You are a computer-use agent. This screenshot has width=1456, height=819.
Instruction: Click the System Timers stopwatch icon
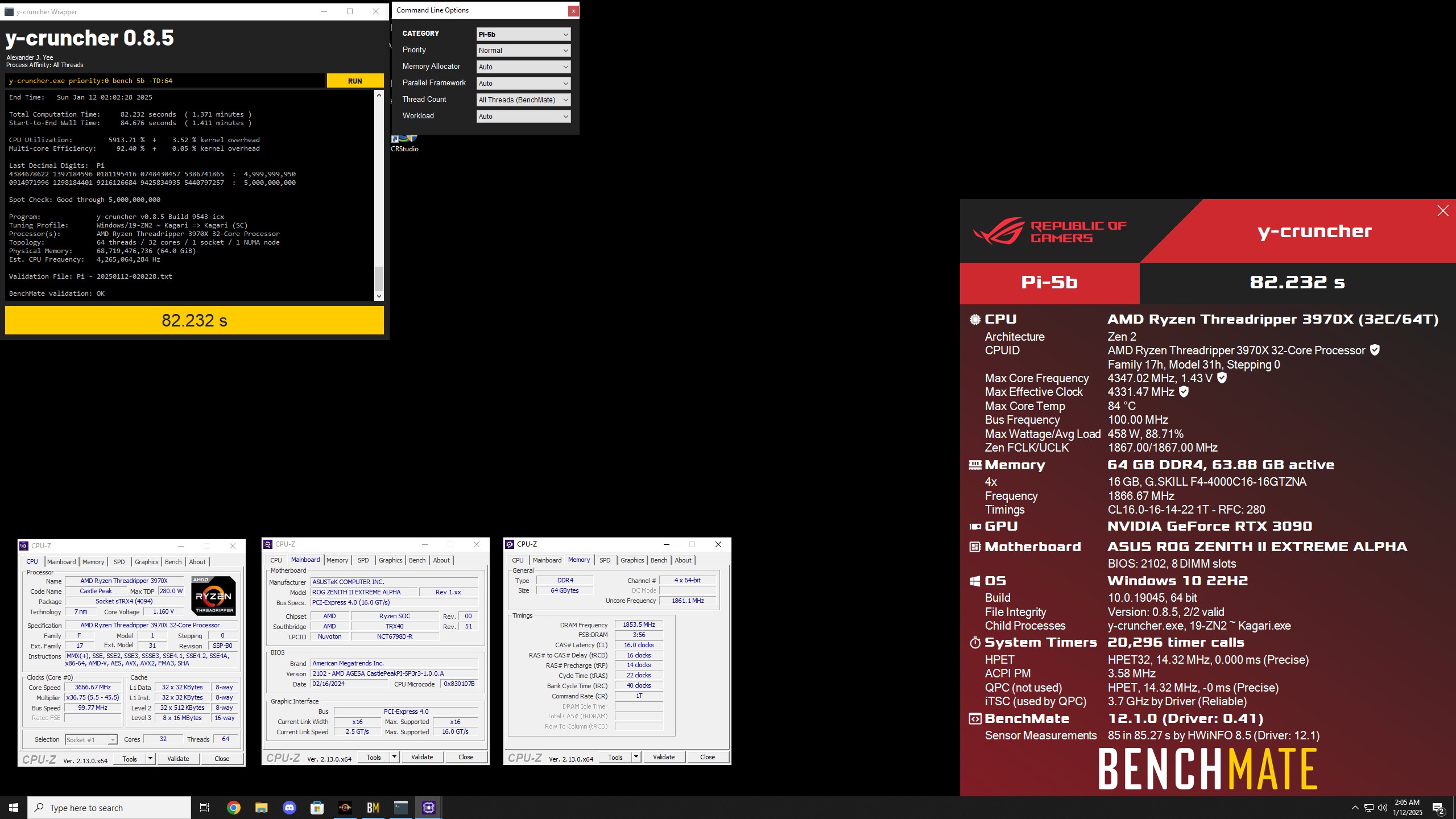(975, 643)
